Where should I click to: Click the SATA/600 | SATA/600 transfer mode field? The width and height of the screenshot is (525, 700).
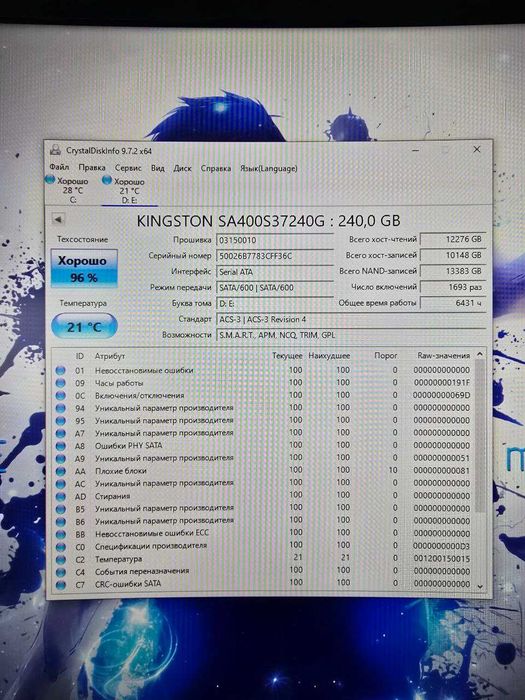click(275, 288)
